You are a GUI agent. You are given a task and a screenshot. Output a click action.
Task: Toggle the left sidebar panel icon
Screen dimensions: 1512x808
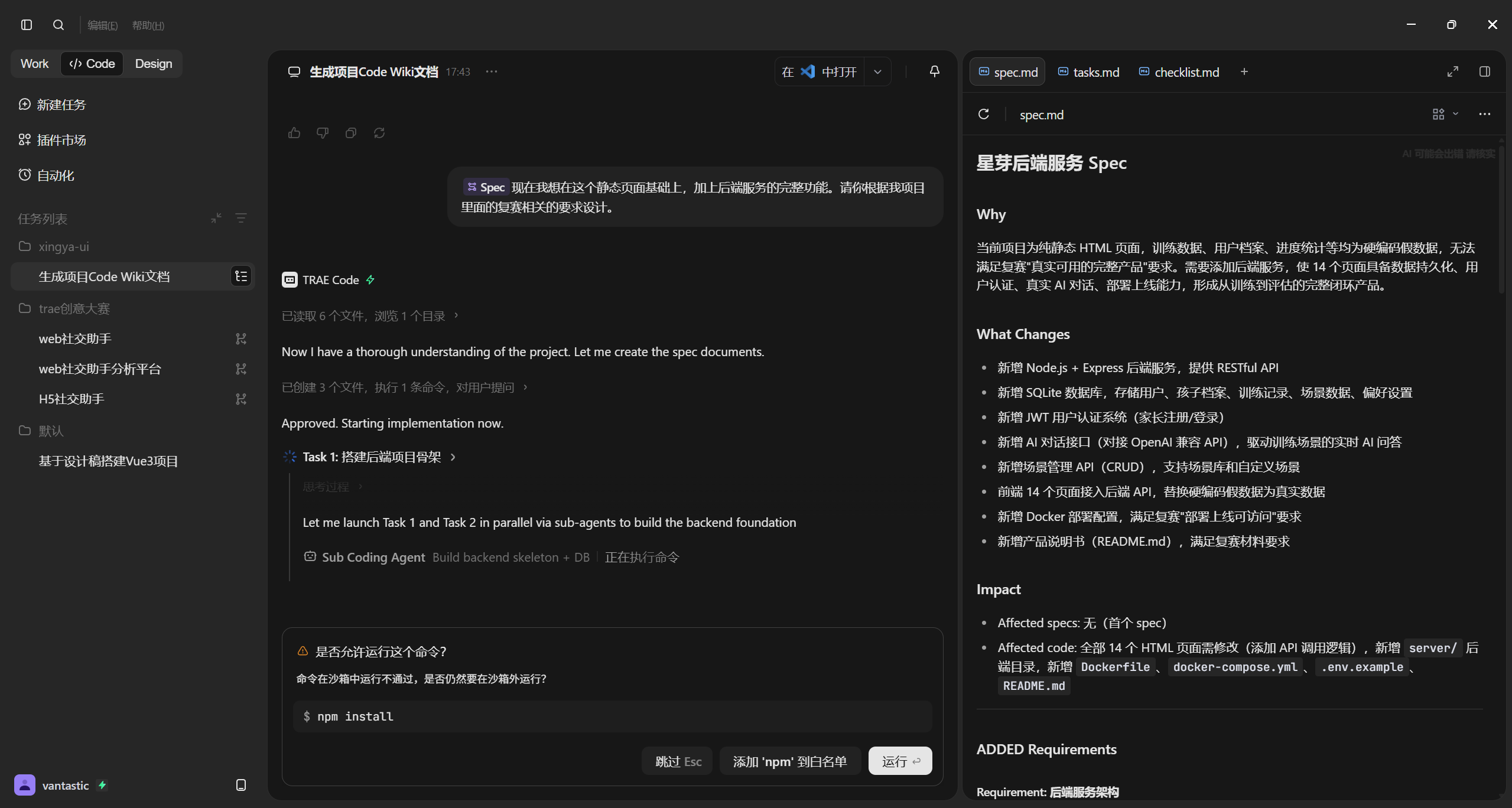coord(27,25)
